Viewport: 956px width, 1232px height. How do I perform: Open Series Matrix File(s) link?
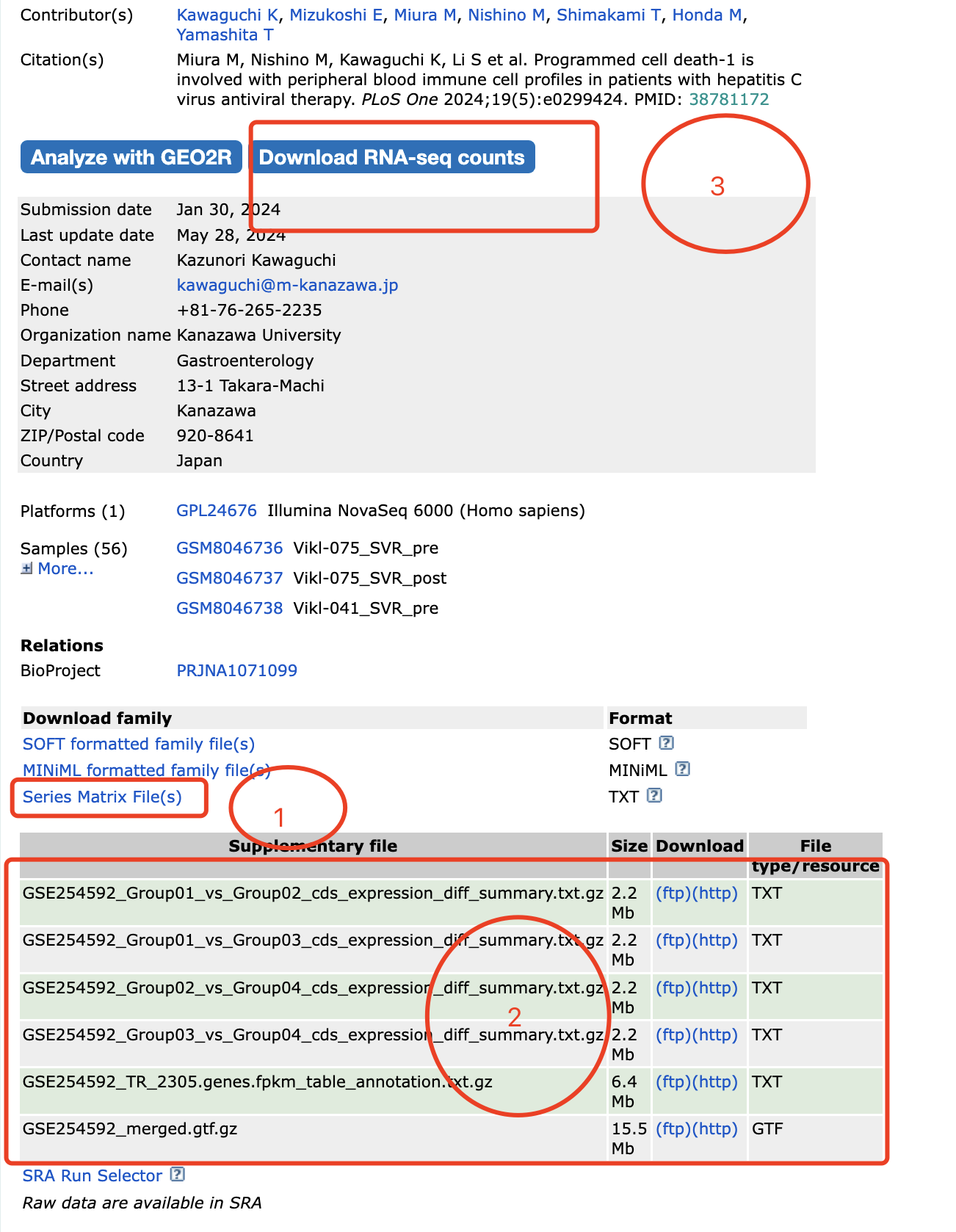click(102, 797)
